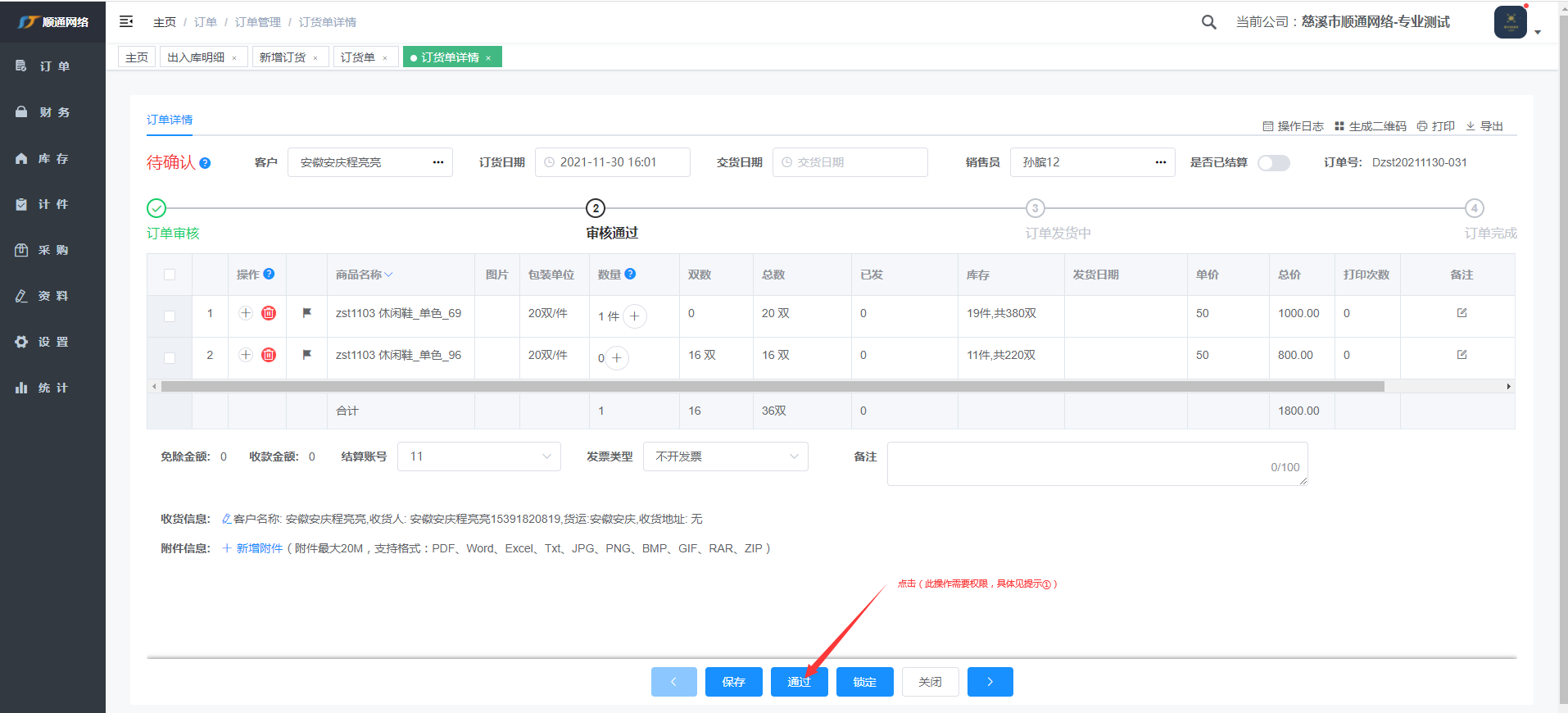The height and width of the screenshot is (713, 1568).
Task: Click the plus icon in row 2 operations
Action: click(246, 355)
